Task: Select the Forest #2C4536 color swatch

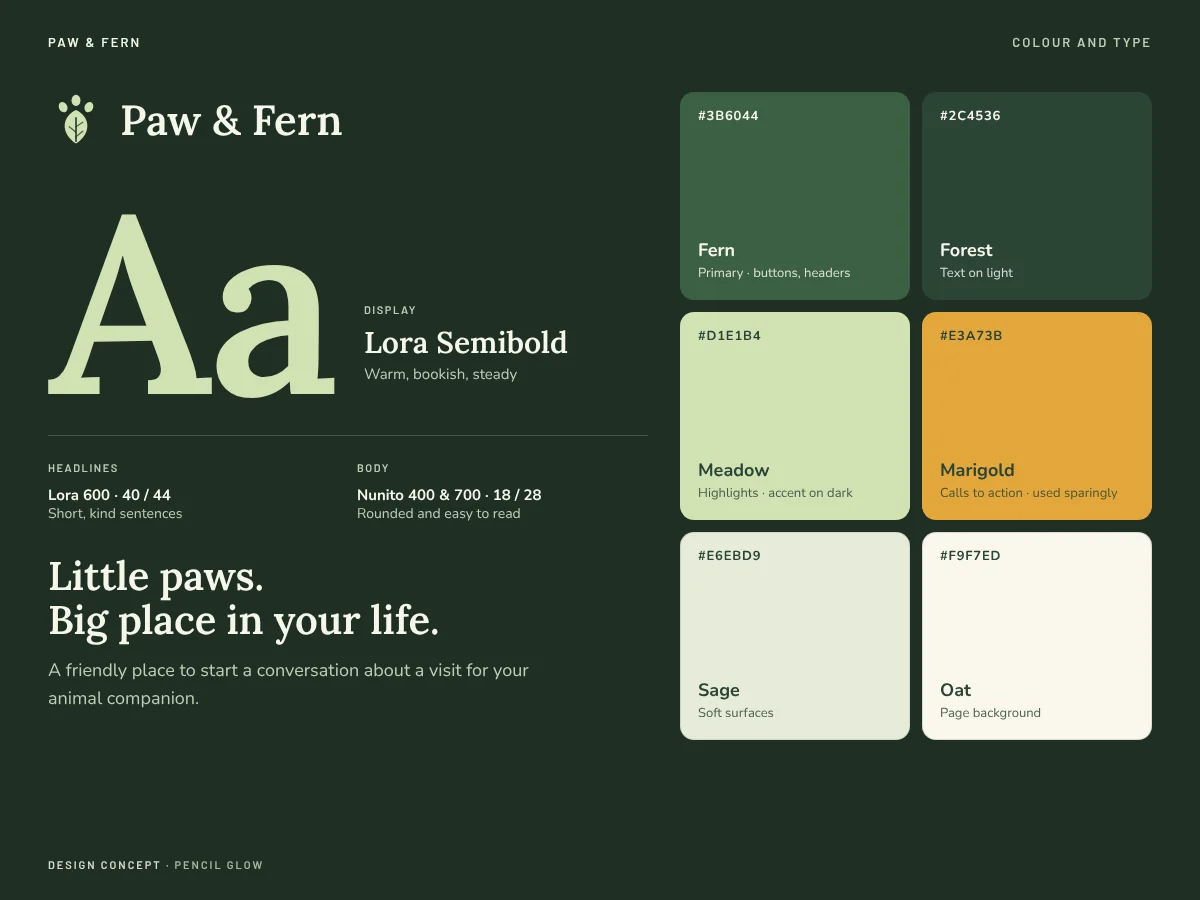Action: pos(1037,196)
